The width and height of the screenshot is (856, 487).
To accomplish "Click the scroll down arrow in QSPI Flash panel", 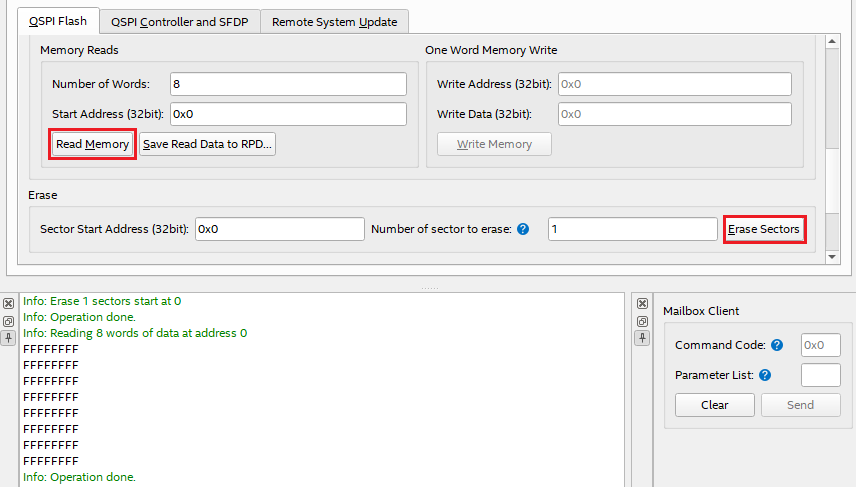I will (x=833, y=257).
